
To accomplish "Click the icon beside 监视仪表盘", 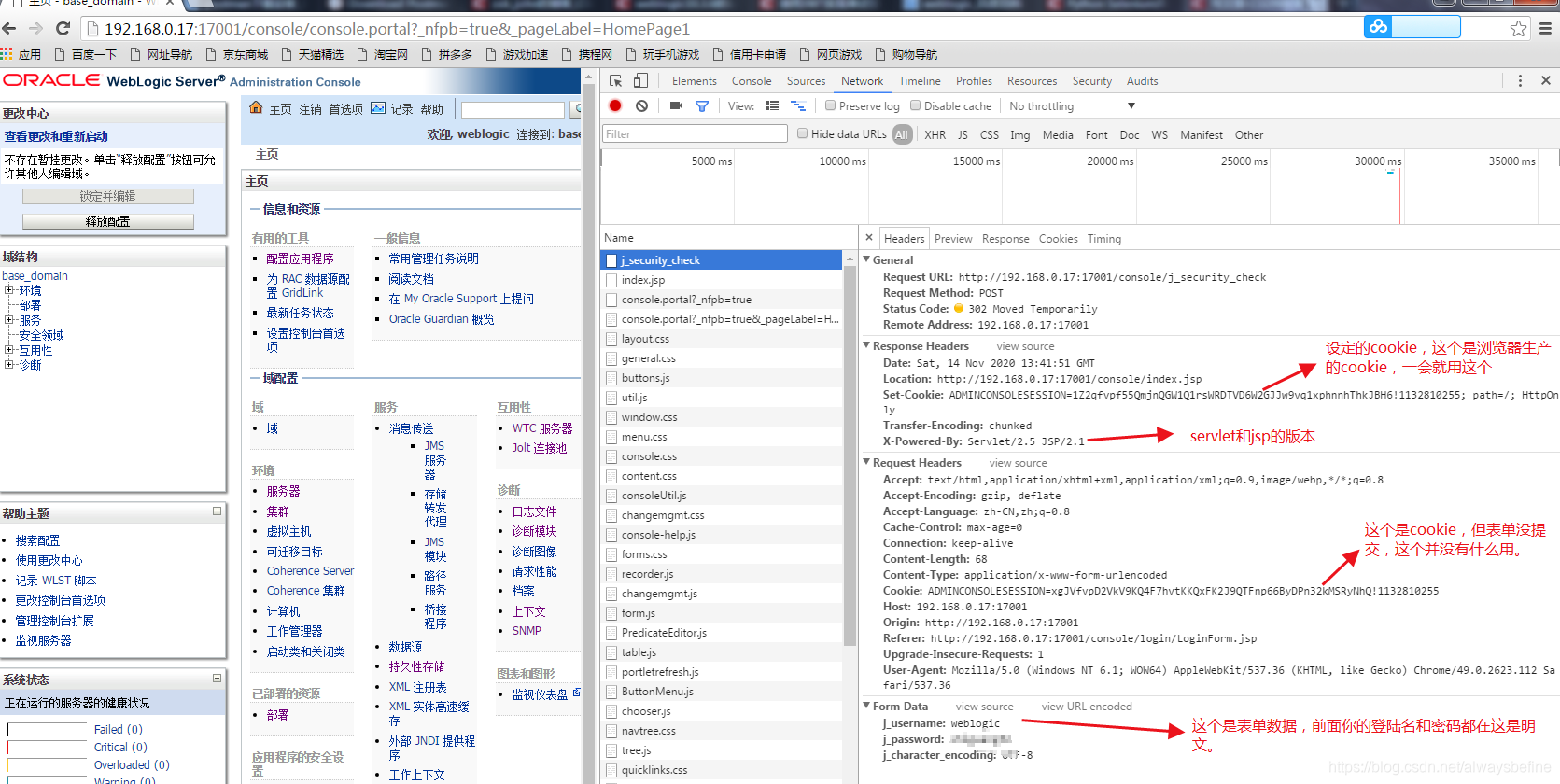I will pos(577,693).
